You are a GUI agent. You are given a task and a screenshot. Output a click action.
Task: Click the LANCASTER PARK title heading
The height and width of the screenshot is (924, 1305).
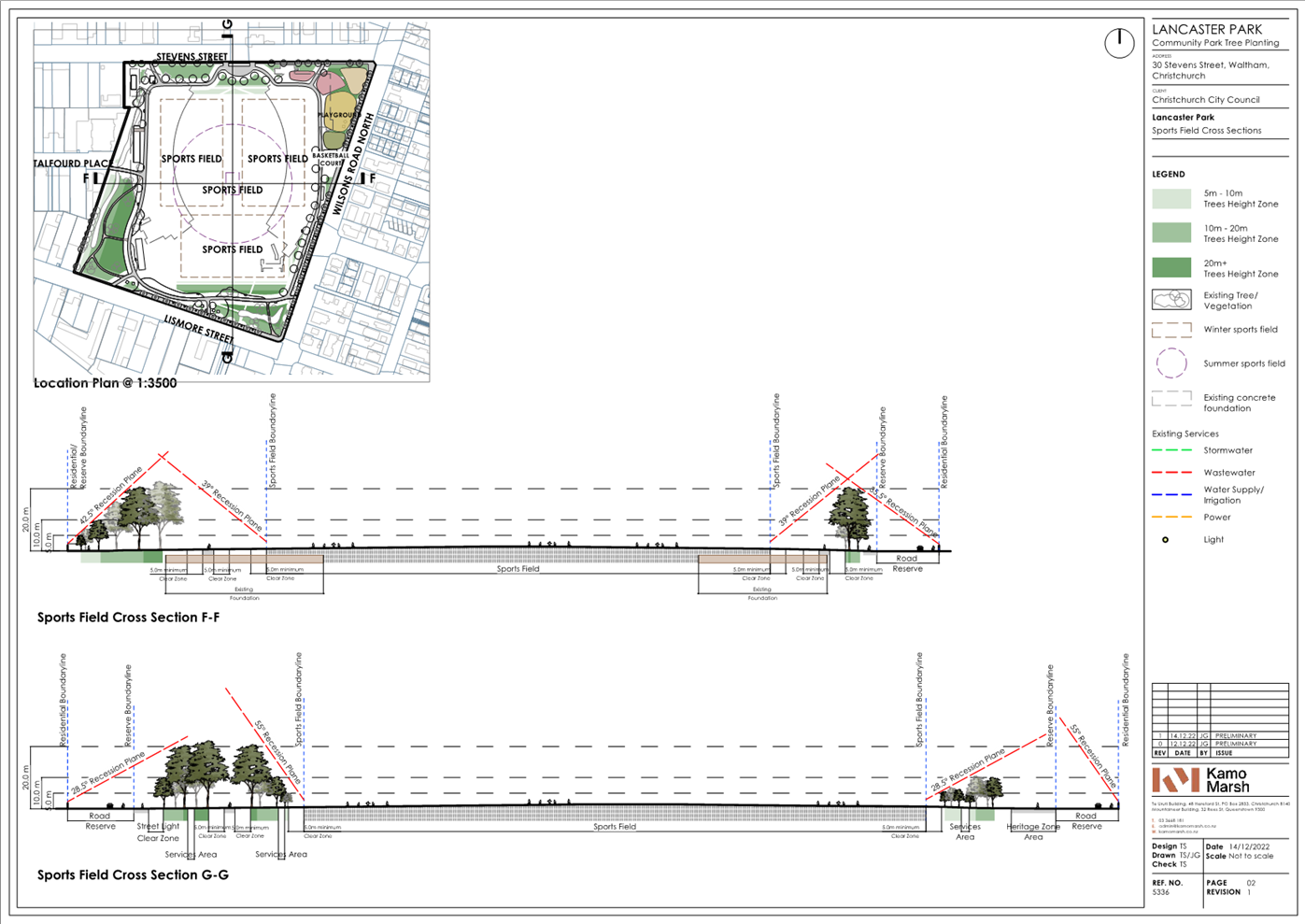click(1207, 30)
